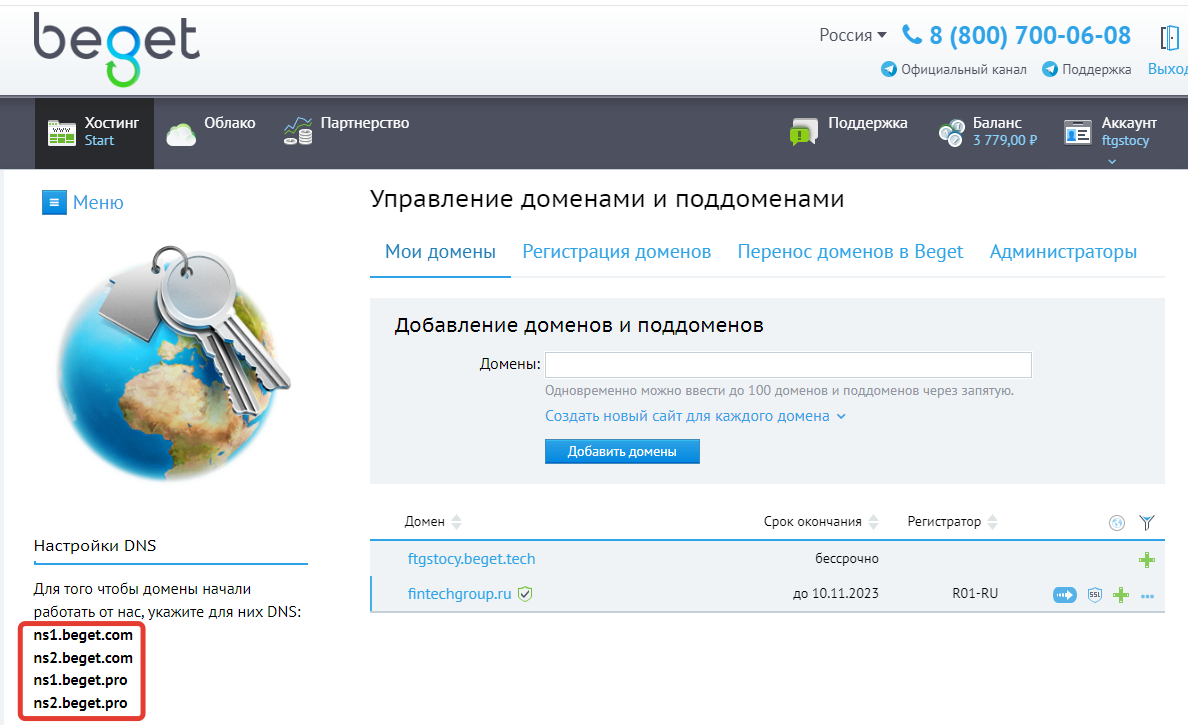1188x725 pixels.
Task: Click the globe icon in table header
Action: pos(1117,523)
